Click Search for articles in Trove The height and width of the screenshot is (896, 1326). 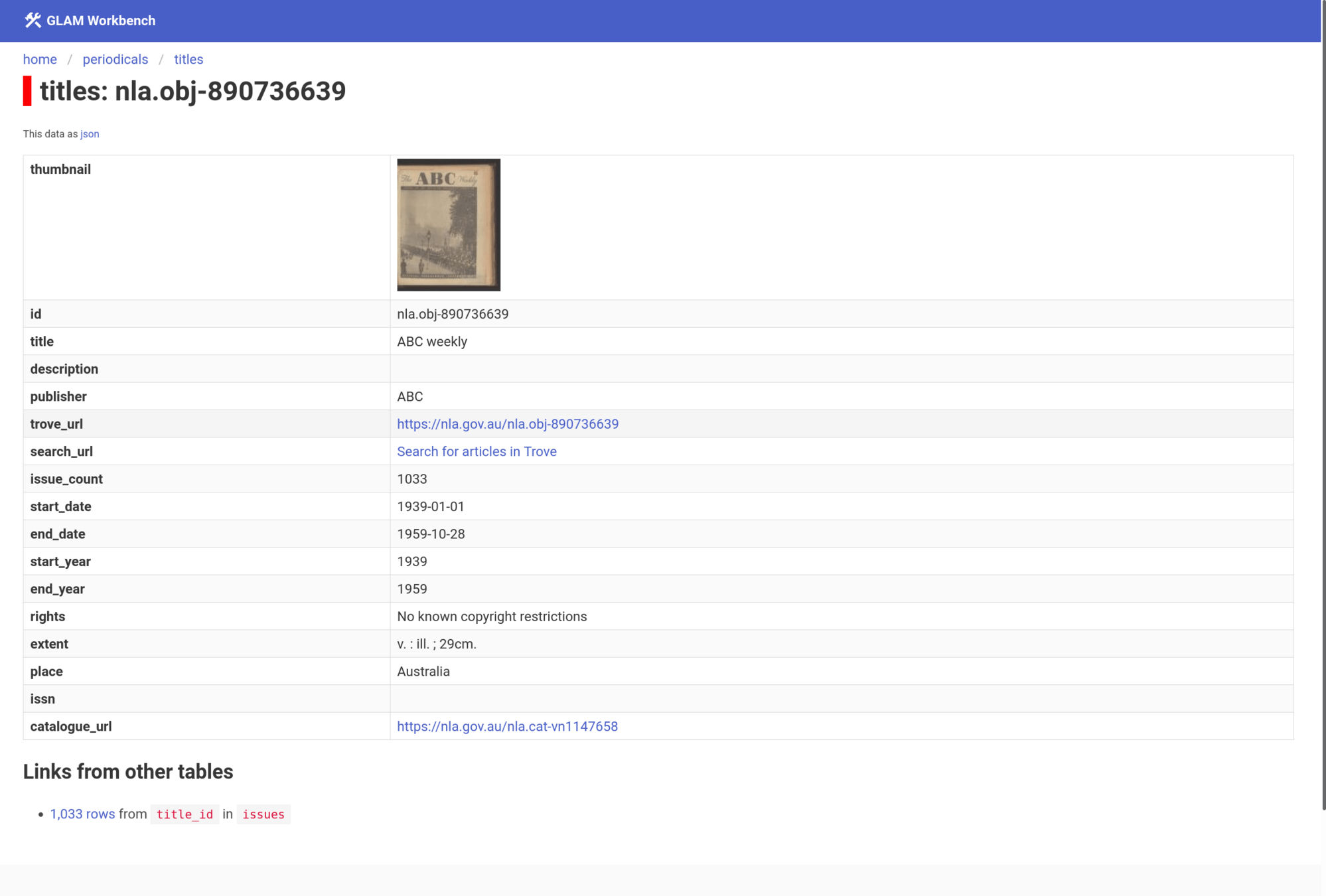(x=477, y=451)
